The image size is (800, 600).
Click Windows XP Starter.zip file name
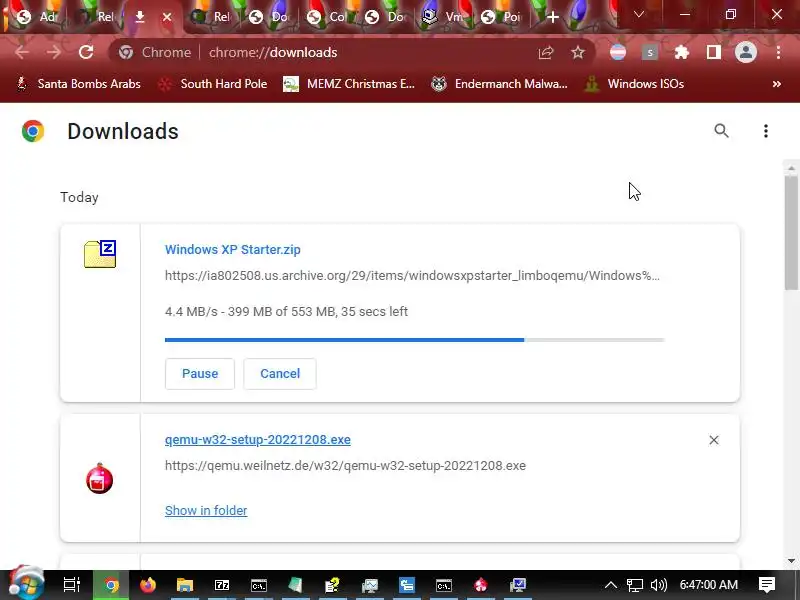(233, 249)
